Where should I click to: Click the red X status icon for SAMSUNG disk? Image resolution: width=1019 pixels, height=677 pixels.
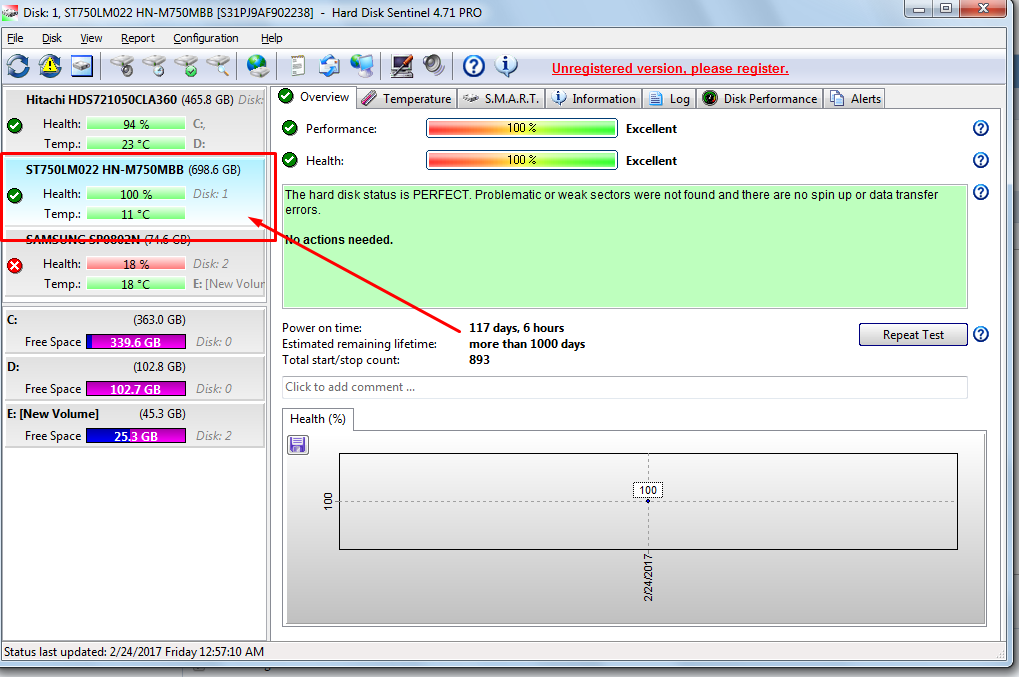click(x=15, y=265)
